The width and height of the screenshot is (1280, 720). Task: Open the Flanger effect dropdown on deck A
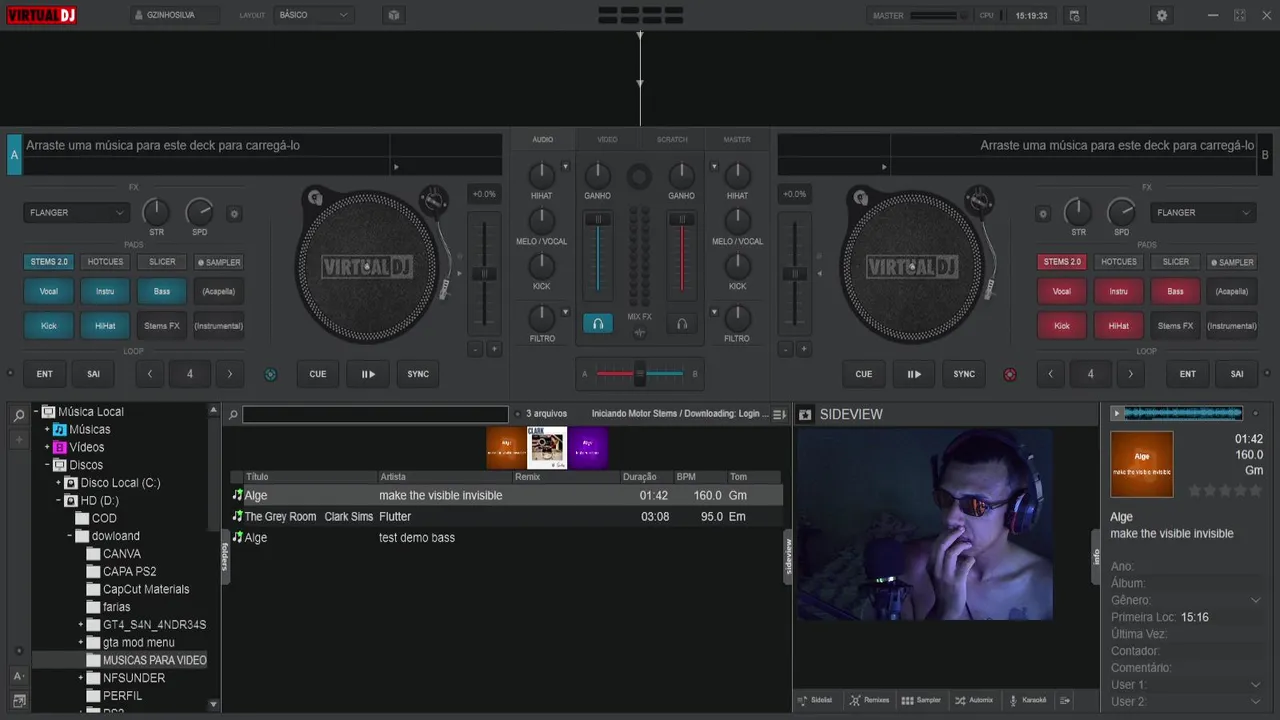pyautogui.click(x=77, y=213)
